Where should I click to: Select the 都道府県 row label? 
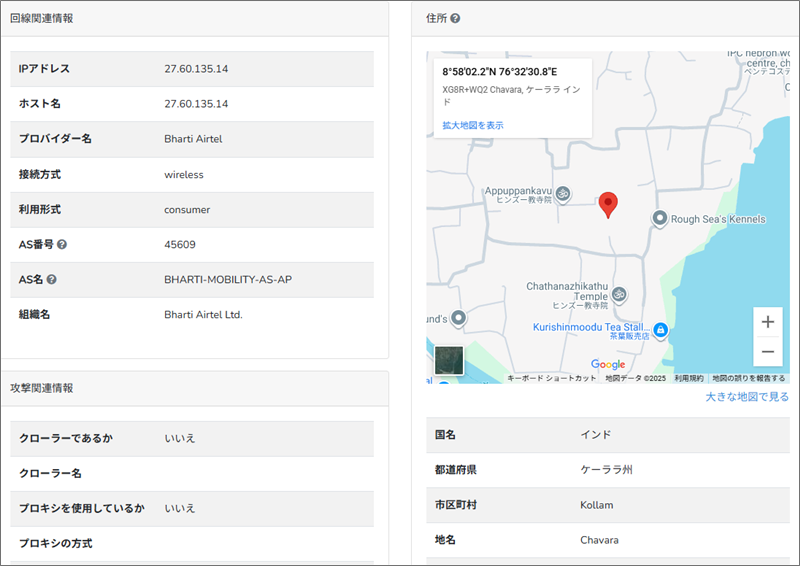click(x=456, y=470)
